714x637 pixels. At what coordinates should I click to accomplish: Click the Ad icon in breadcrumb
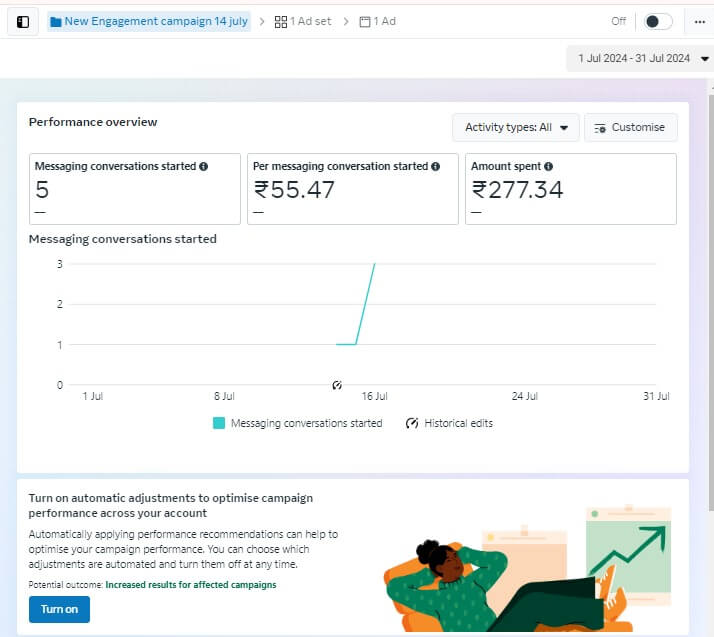(365, 21)
